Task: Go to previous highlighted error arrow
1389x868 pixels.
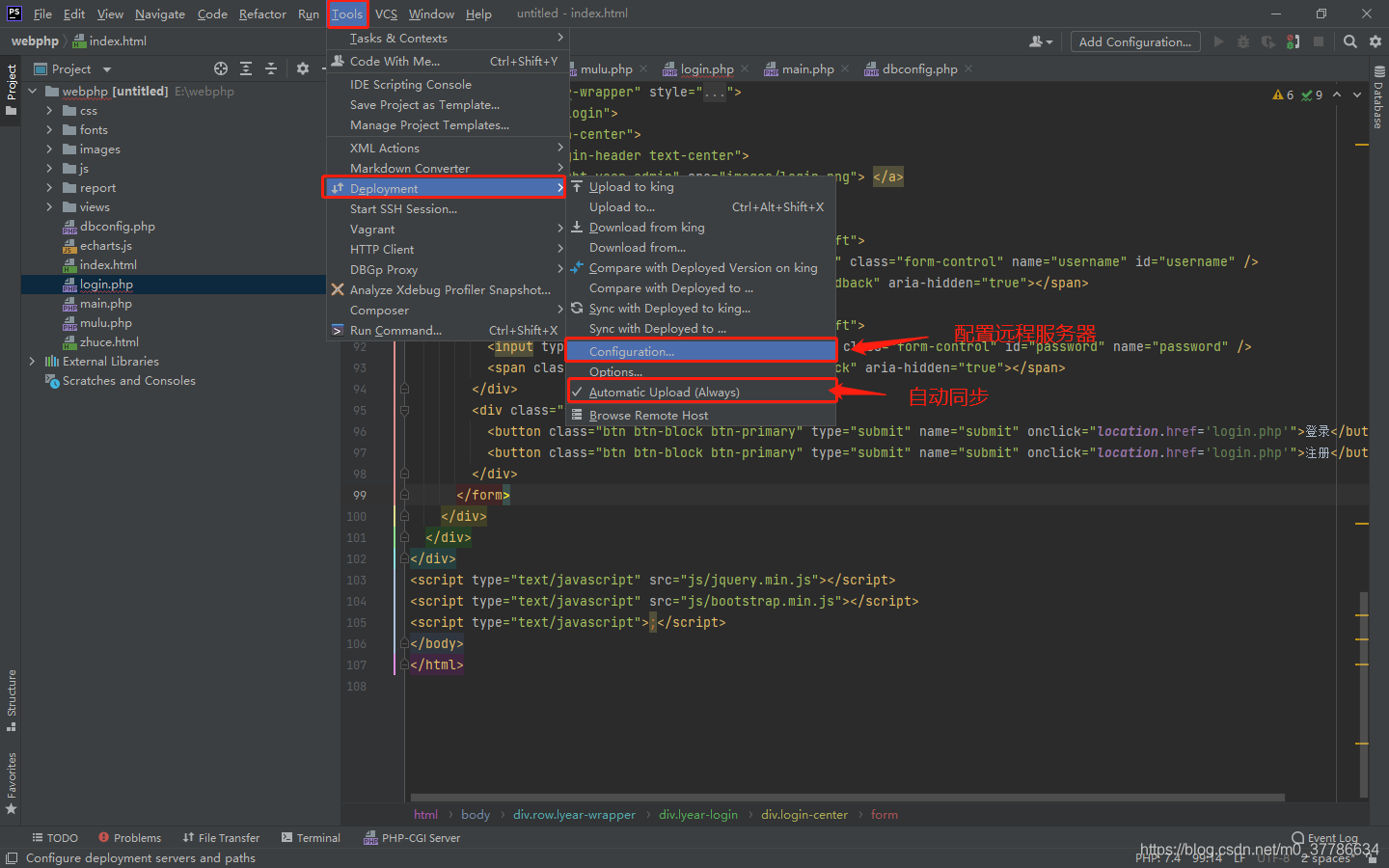Action: pos(1337,95)
